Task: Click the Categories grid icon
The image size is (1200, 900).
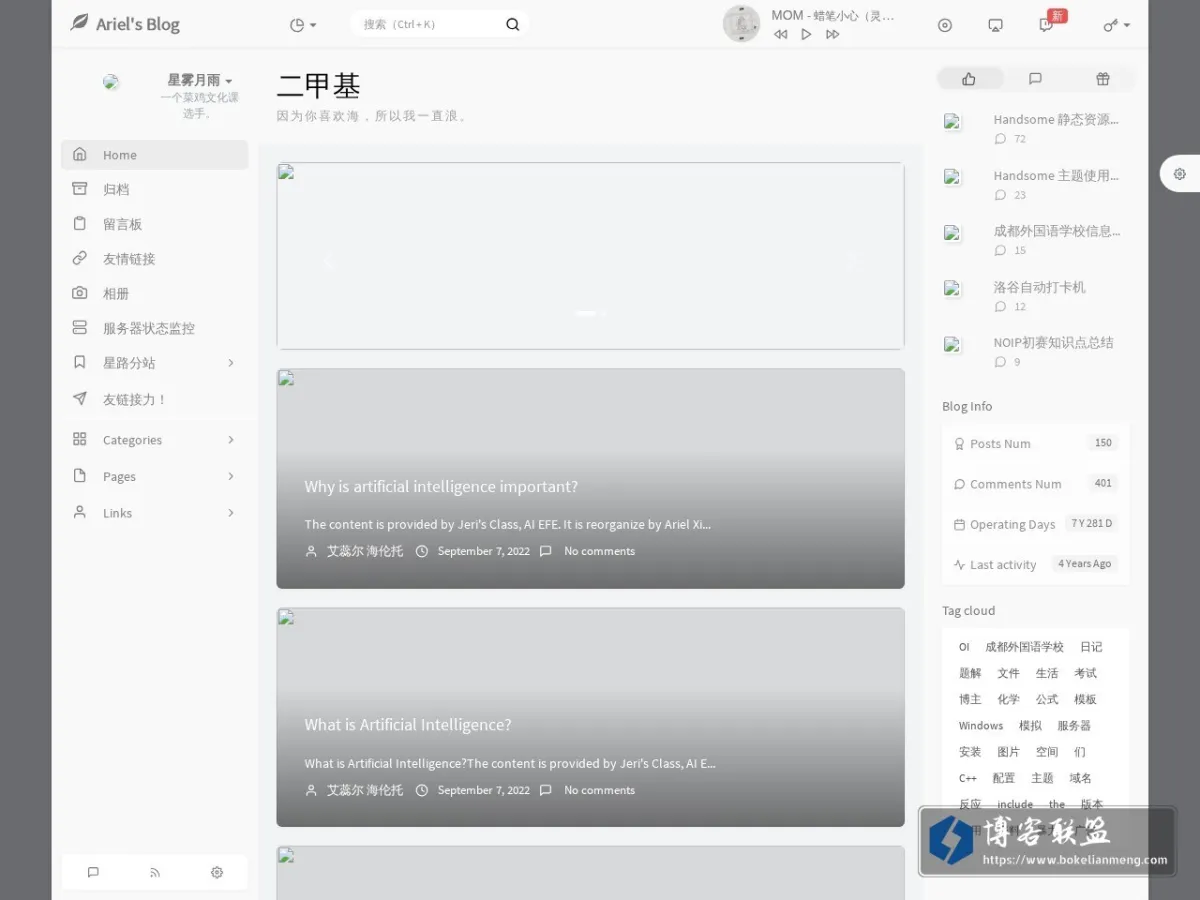Action: 80,439
